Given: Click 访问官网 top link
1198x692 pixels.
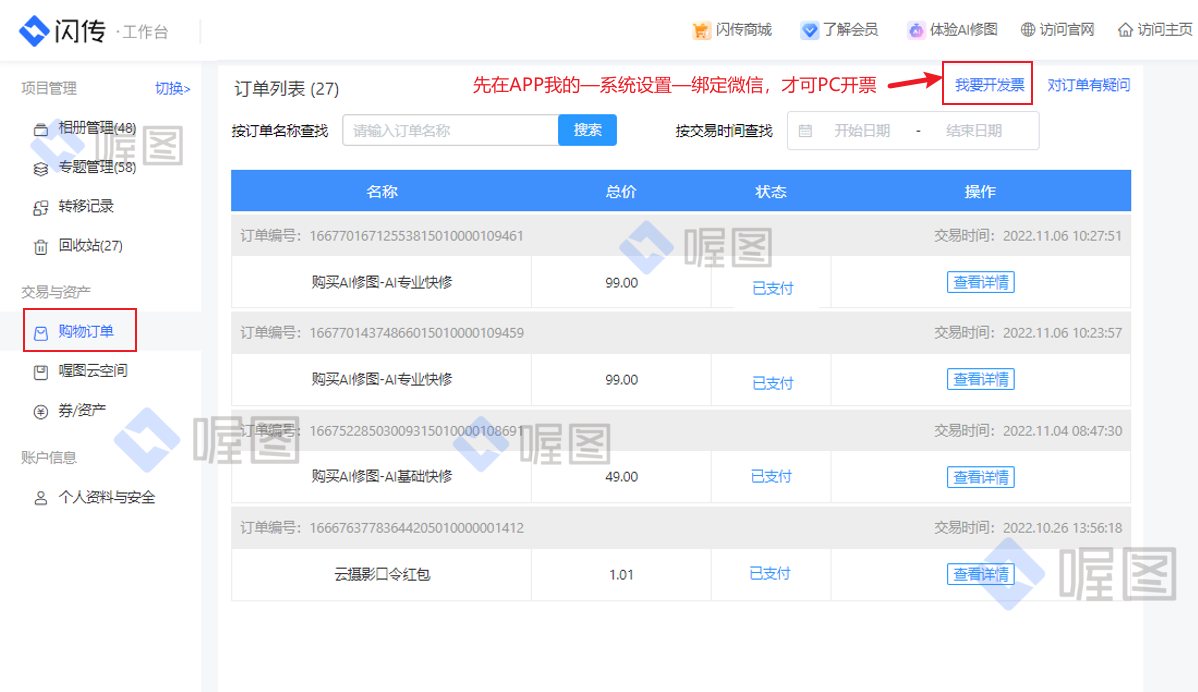Looking at the screenshot, I should pyautogui.click(x=1067, y=30).
